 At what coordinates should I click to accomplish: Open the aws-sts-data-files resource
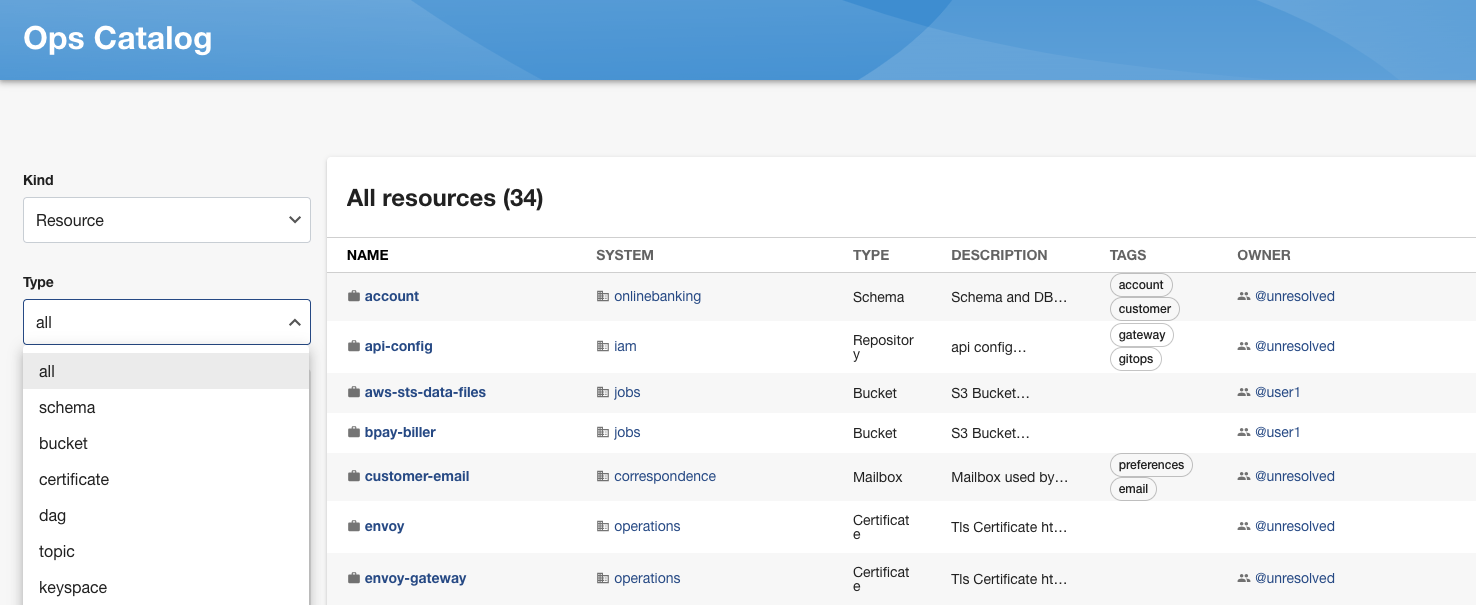[x=425, y=392]
